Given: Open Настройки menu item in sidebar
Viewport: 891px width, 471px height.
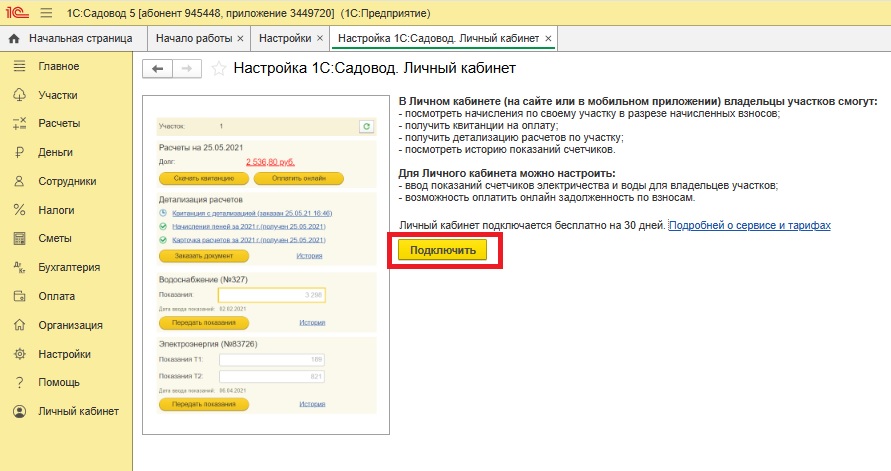Looking at the screenshot, I should pyautogui.click(x=64, y=354).
